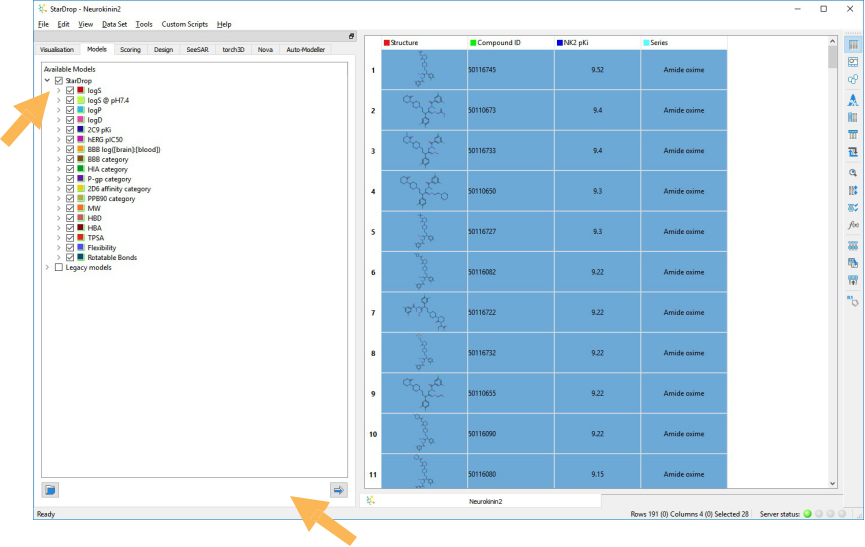Select row 4 structure thumbnail
The image size is (865, 547).
pos(424,191)
